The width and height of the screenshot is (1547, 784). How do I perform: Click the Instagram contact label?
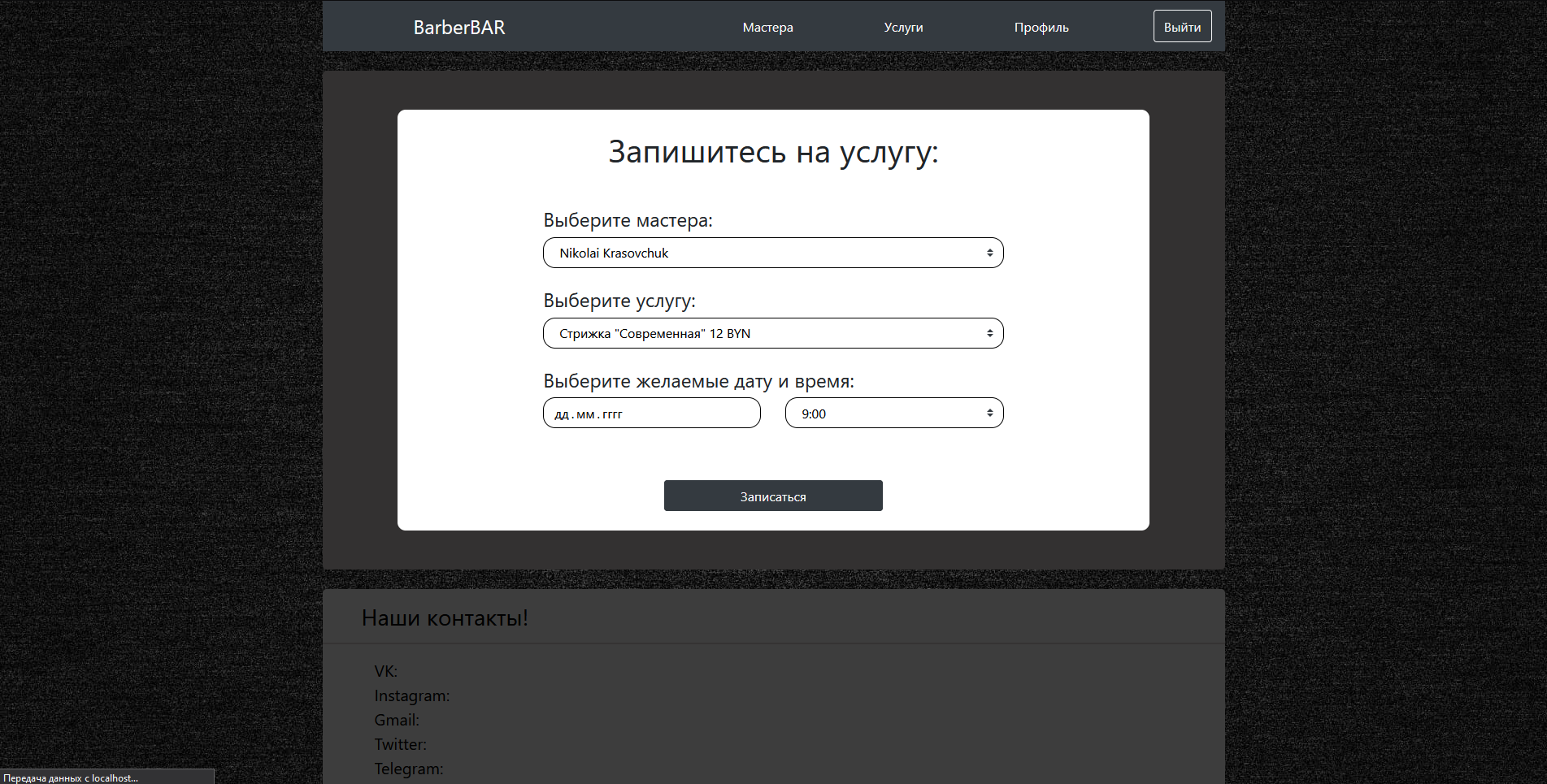tap(411, 695)
